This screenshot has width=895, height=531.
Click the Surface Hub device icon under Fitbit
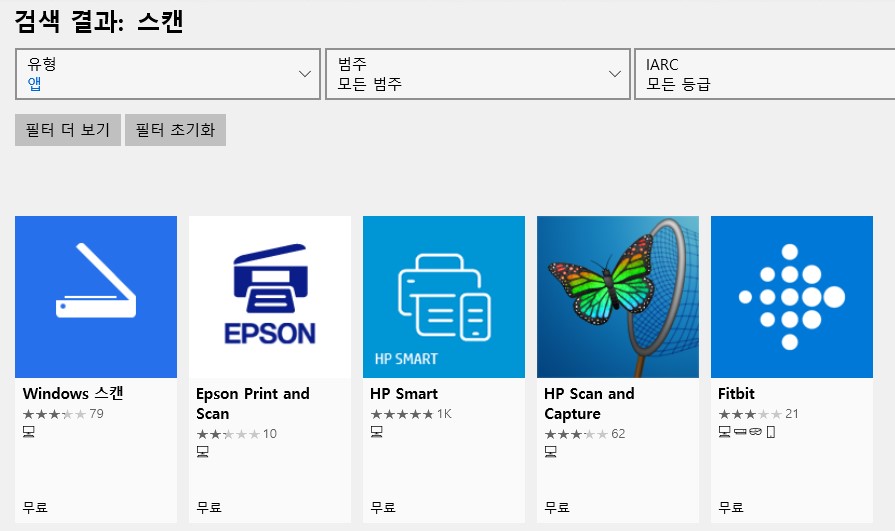pos(740,432)
